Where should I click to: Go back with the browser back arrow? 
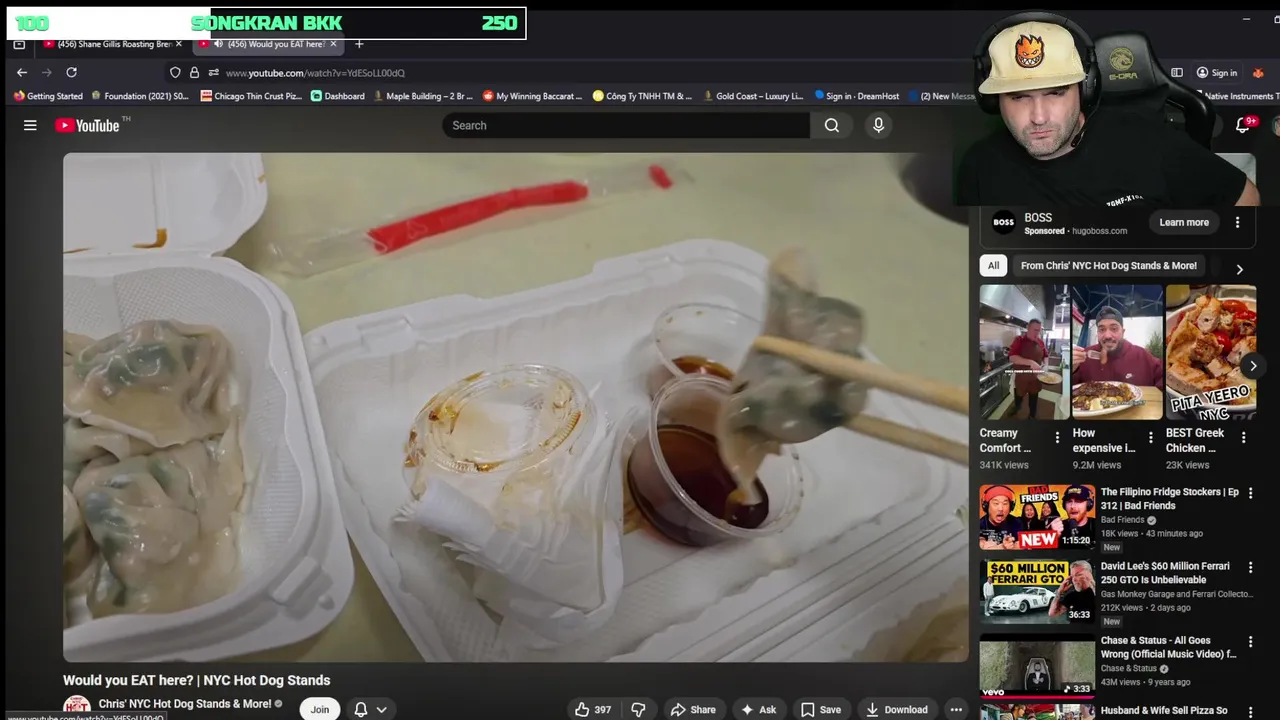point(22,72)
